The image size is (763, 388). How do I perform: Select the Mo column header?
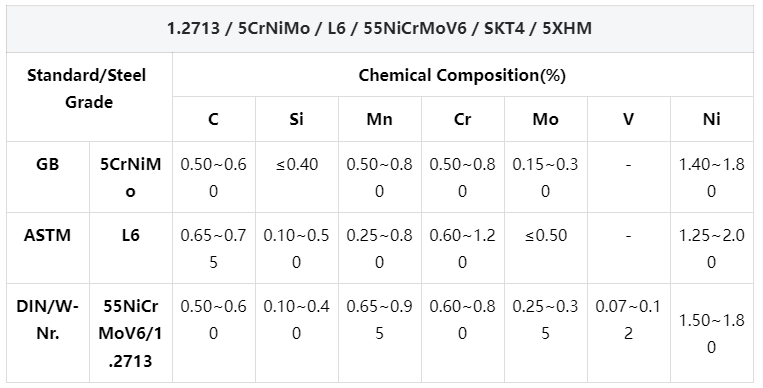tap(545, 119)
